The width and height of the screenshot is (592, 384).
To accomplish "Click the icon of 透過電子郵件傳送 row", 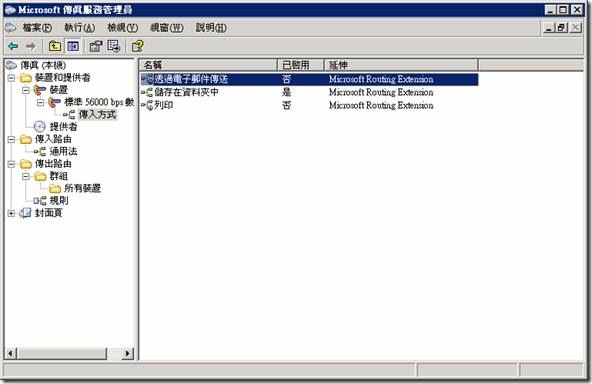I will click(147, 79).
